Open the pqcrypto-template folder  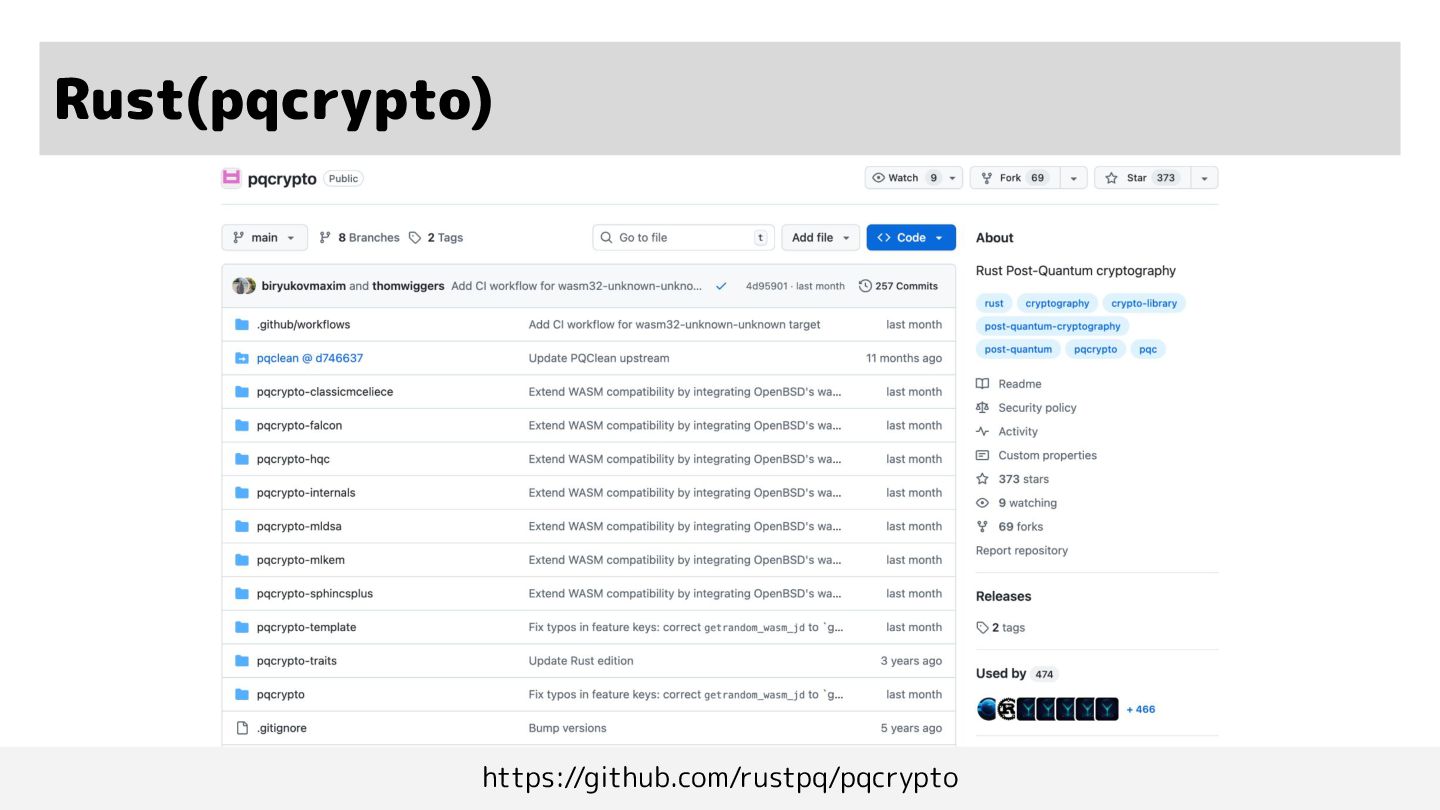[306, 627]
